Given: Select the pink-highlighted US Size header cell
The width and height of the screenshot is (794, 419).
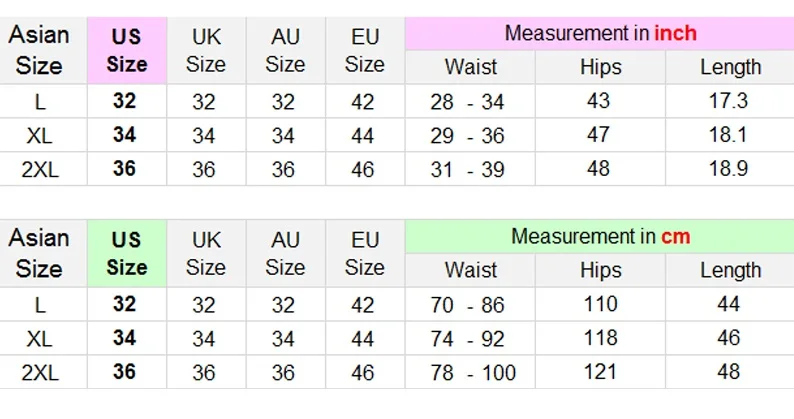Looking at the screenshot, I should tap(126, 50).
